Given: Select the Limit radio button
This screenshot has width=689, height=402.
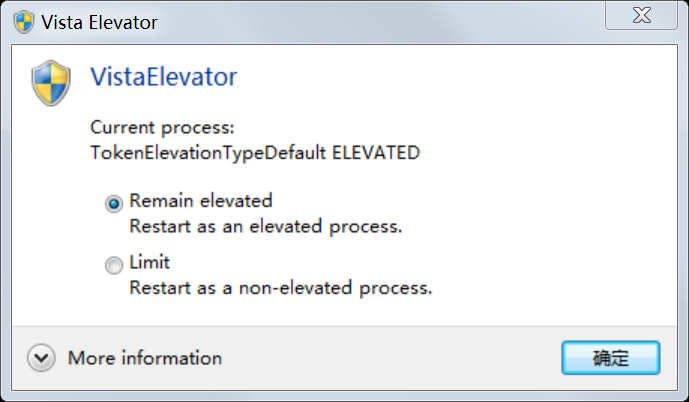Looking at the screenshot, I should coord(113,265).
